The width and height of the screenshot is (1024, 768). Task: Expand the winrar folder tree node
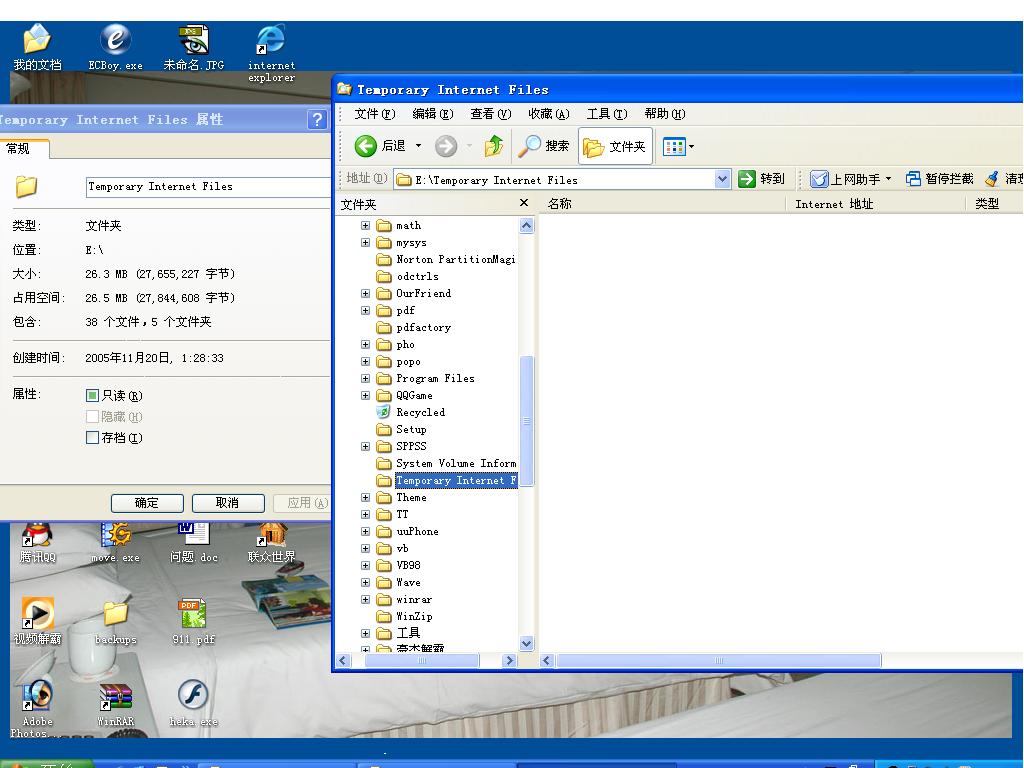pyautogui.click(x=365, y=600)
